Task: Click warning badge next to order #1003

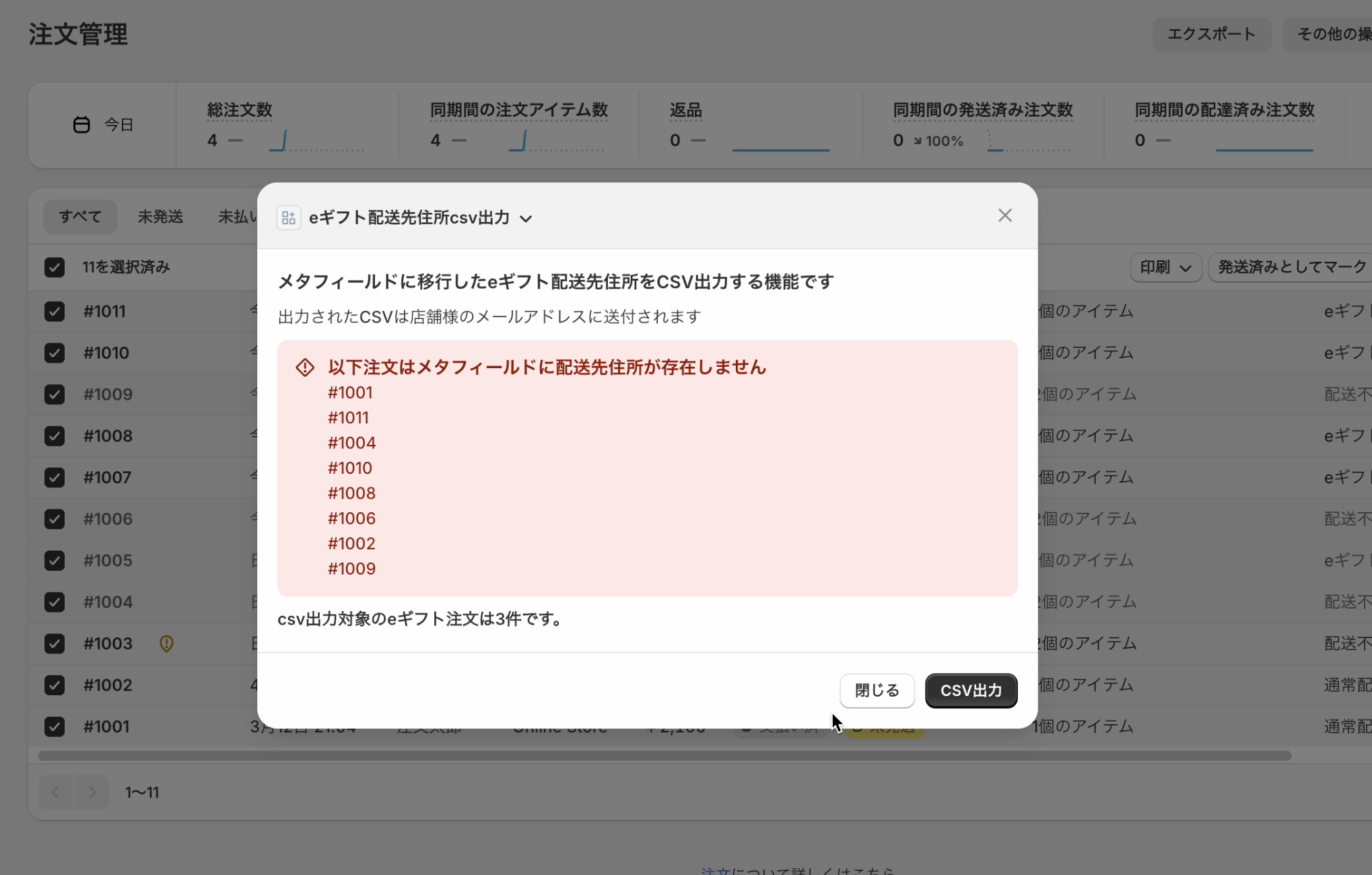Action: click(166, 643)
